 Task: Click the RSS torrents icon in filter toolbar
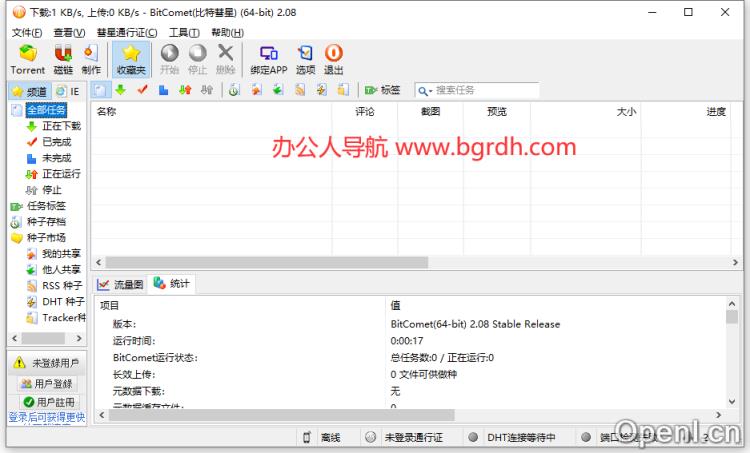pyautogui.click(x=300, y=90)
